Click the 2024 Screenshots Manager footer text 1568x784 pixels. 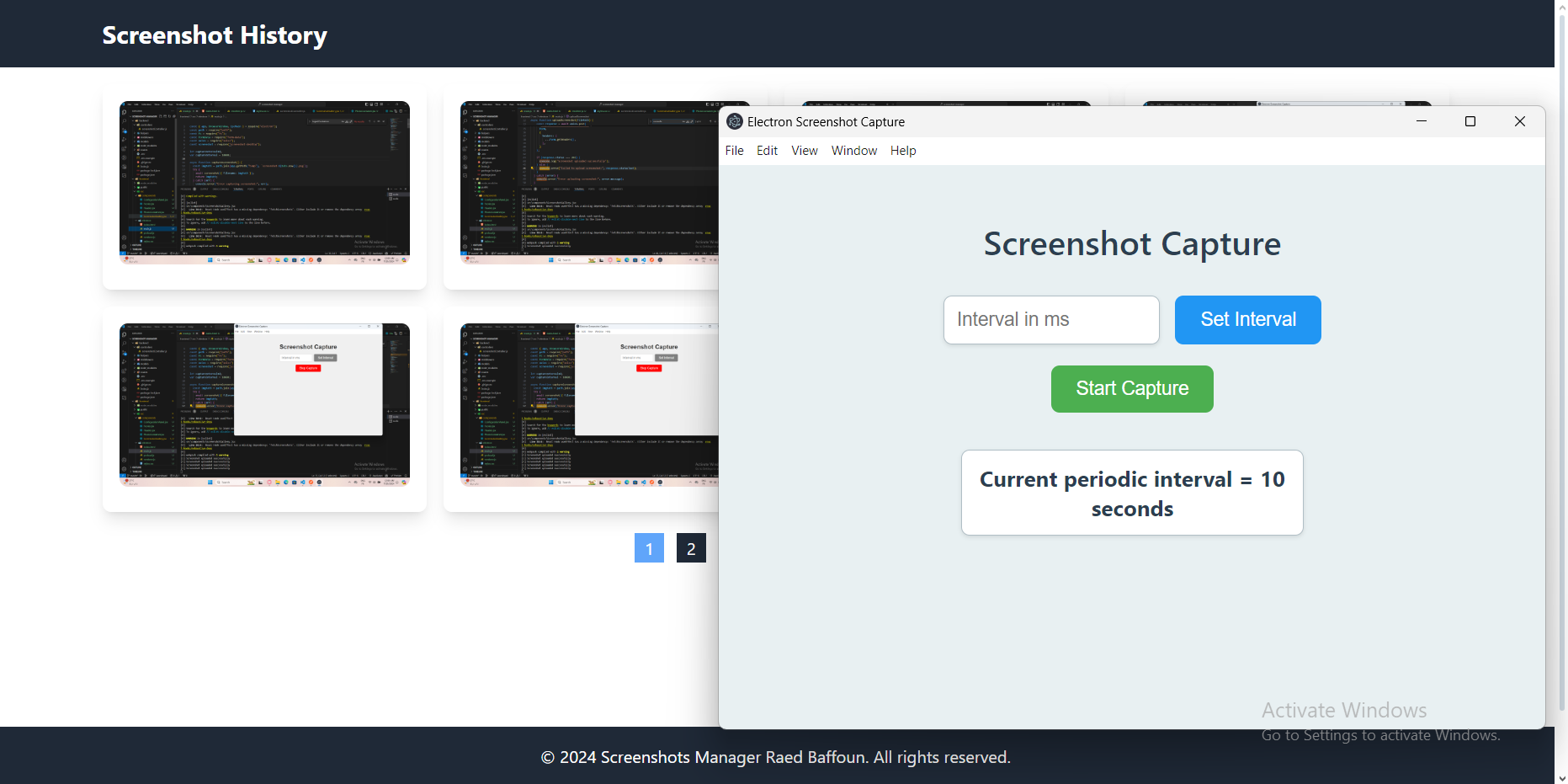[x=775, y=757]
